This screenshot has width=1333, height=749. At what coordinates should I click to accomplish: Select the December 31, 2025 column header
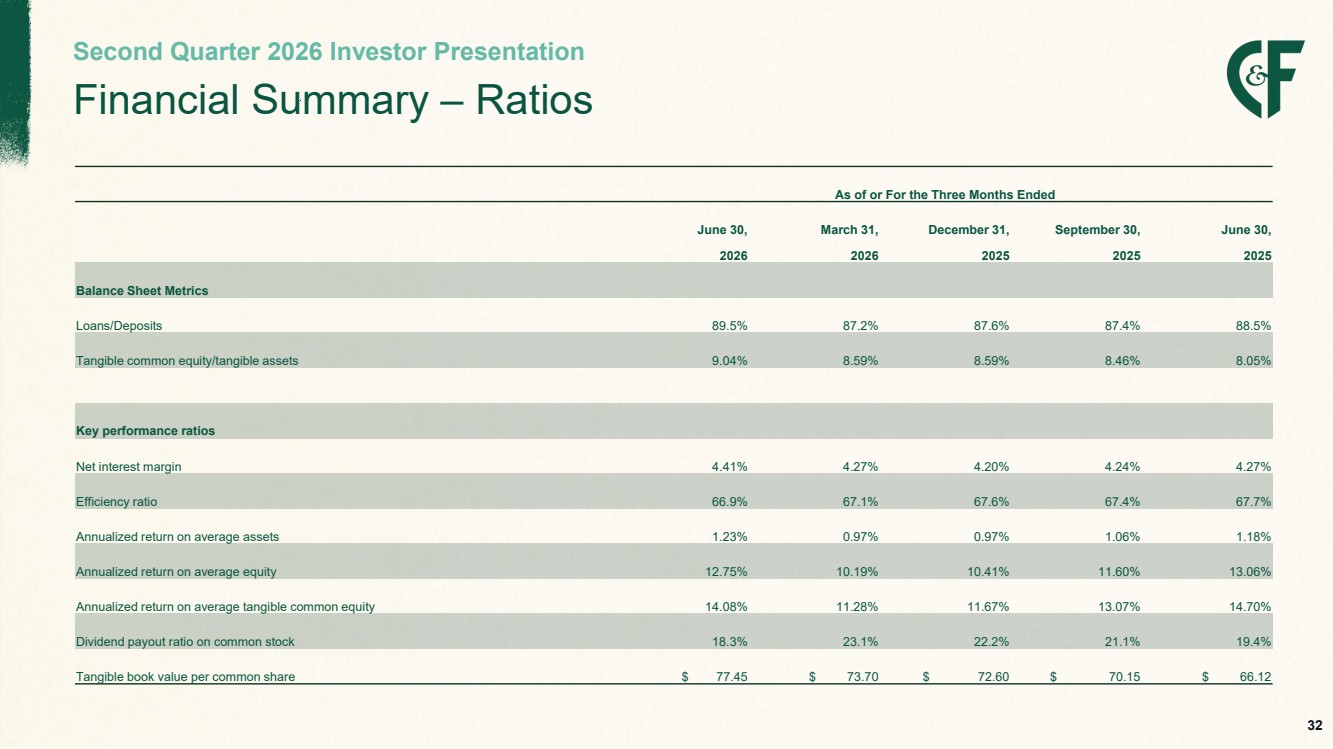point(968,243)
